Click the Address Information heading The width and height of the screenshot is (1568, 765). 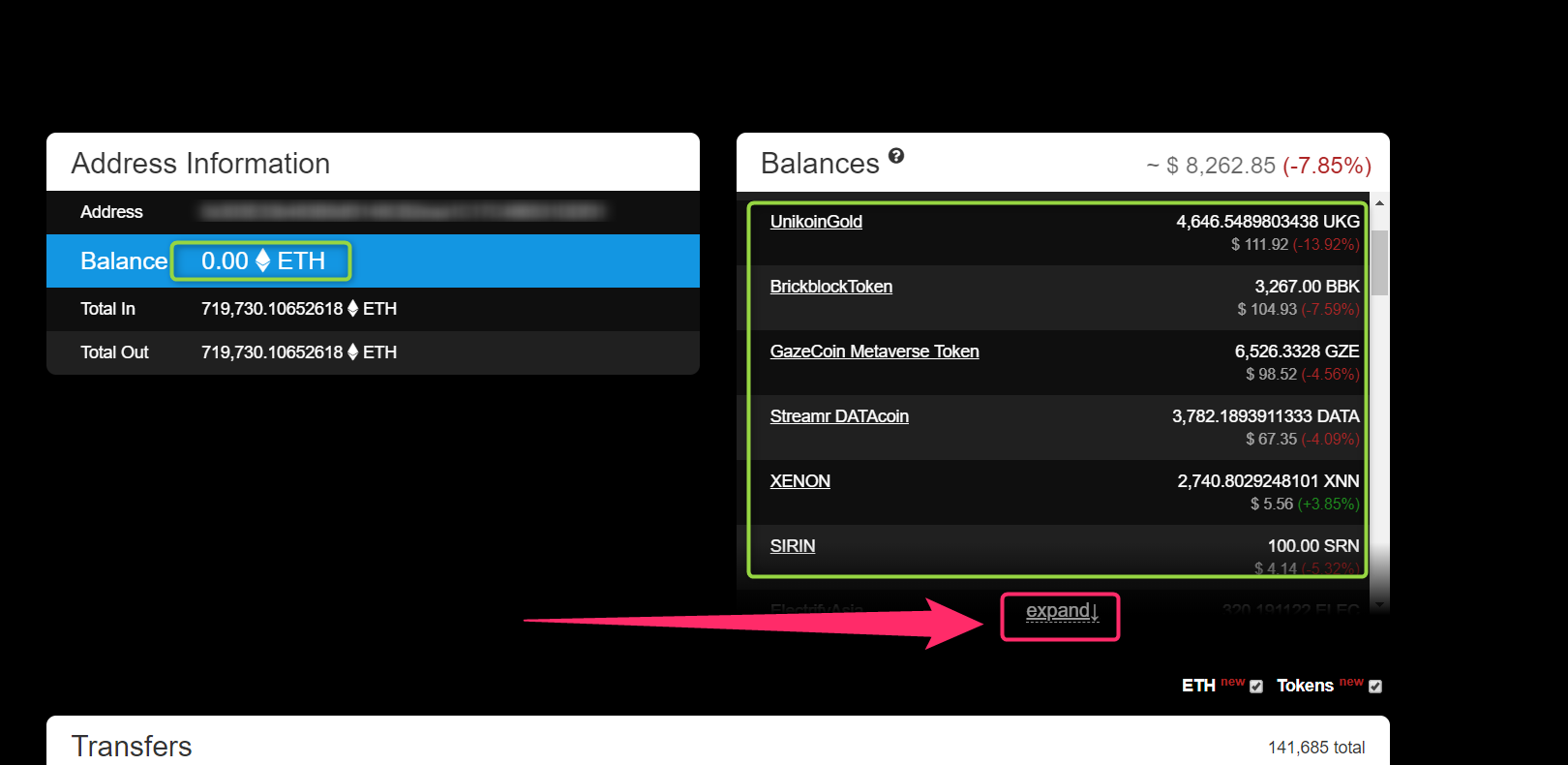(x=200, y=164)
